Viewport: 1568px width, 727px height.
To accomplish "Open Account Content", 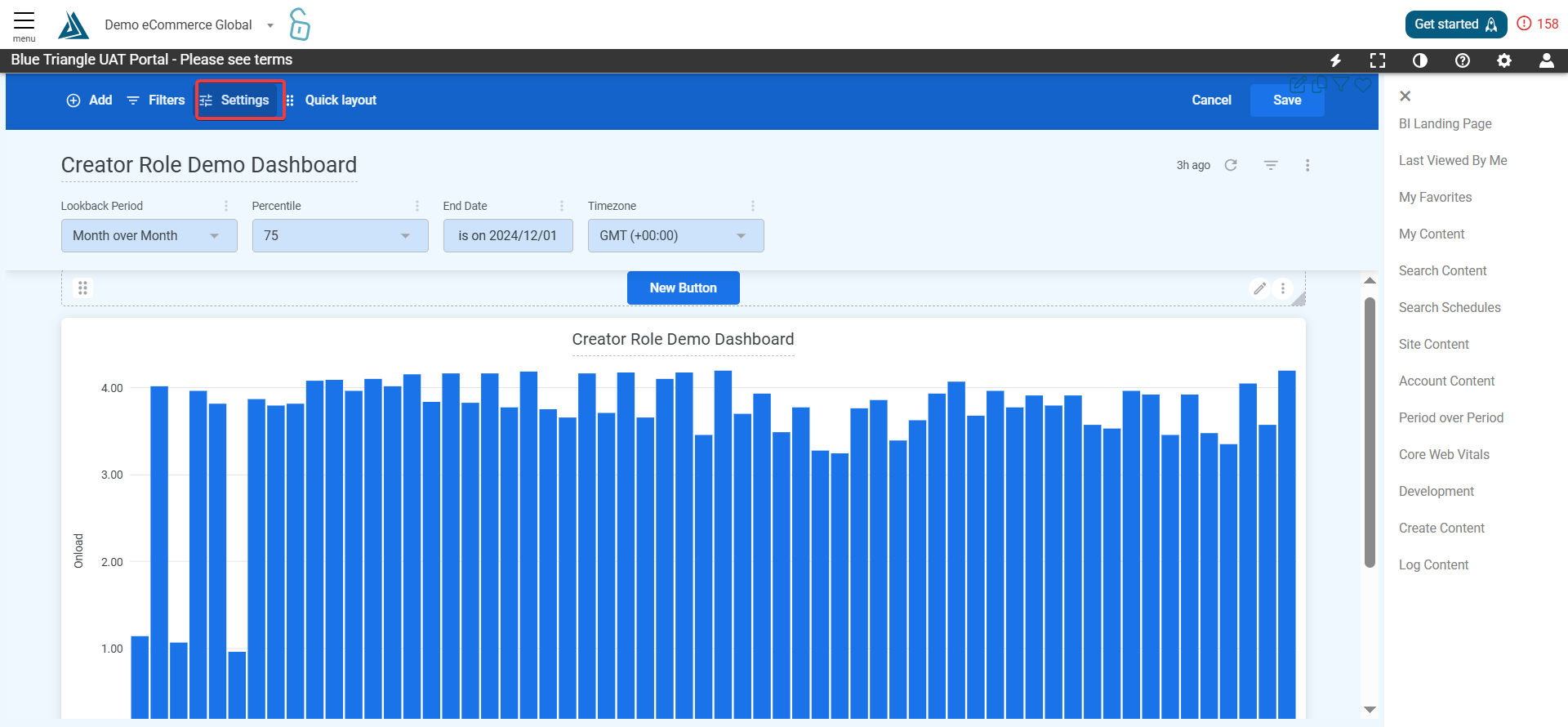I will (x=1446, y=381).
